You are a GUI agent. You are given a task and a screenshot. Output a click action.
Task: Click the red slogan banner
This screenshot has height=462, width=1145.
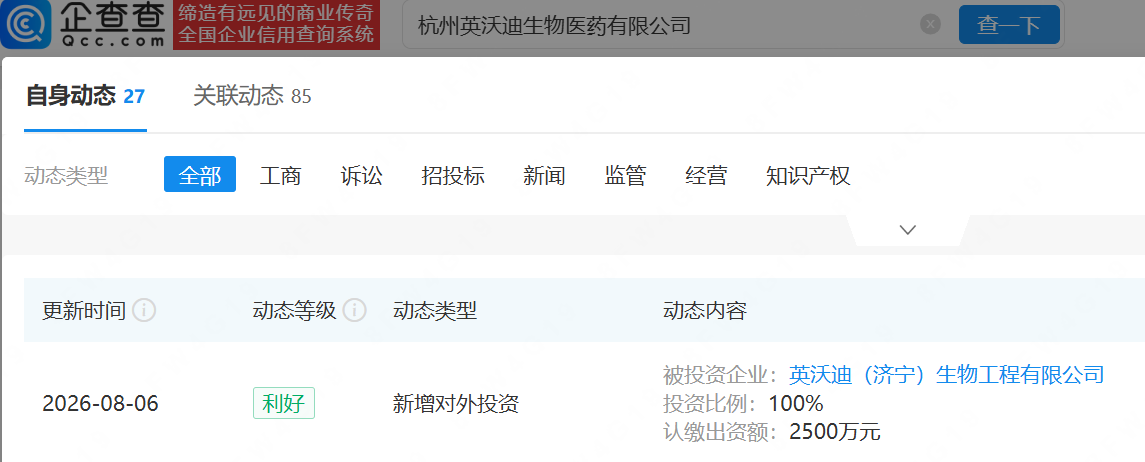click(277, 24)
